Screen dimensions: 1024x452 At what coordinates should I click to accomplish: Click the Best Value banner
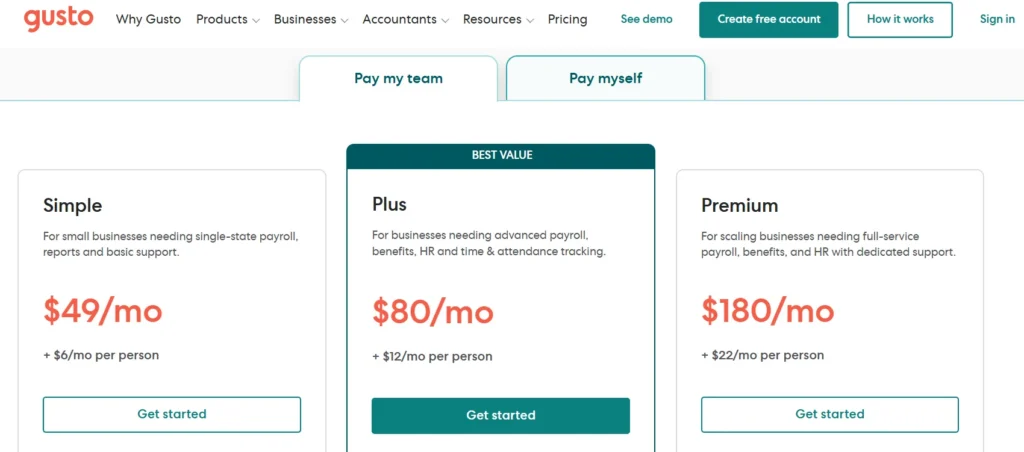[x=501, y=155]
